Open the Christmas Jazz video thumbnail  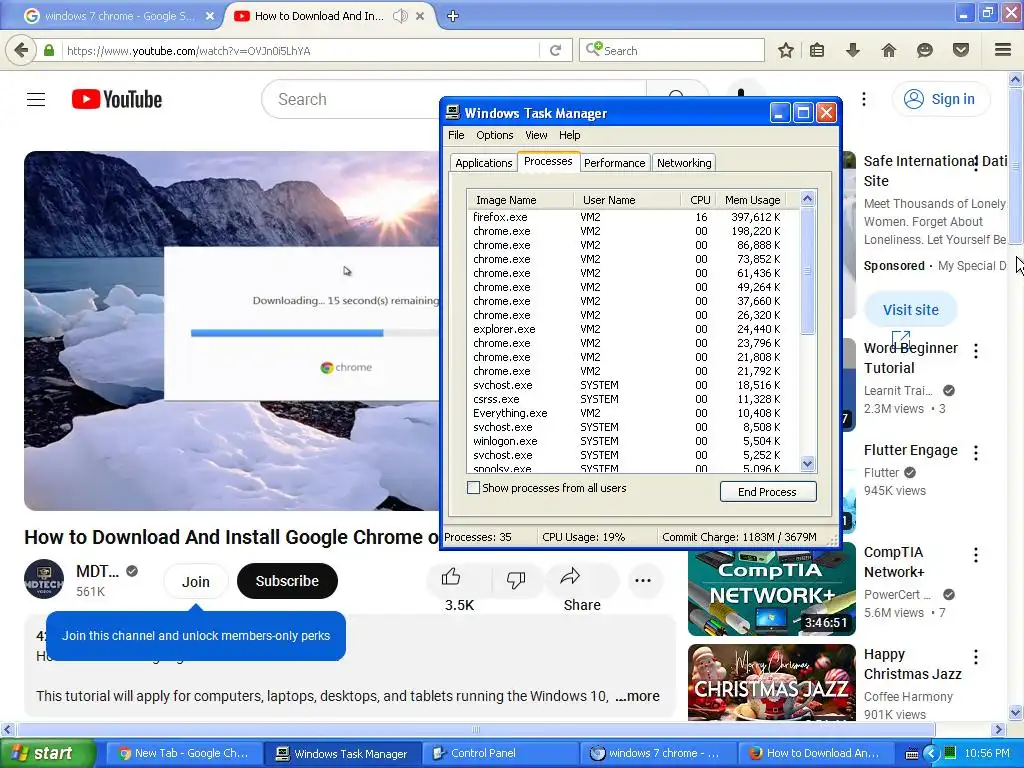pyautogui.click(x=771, y=682)
